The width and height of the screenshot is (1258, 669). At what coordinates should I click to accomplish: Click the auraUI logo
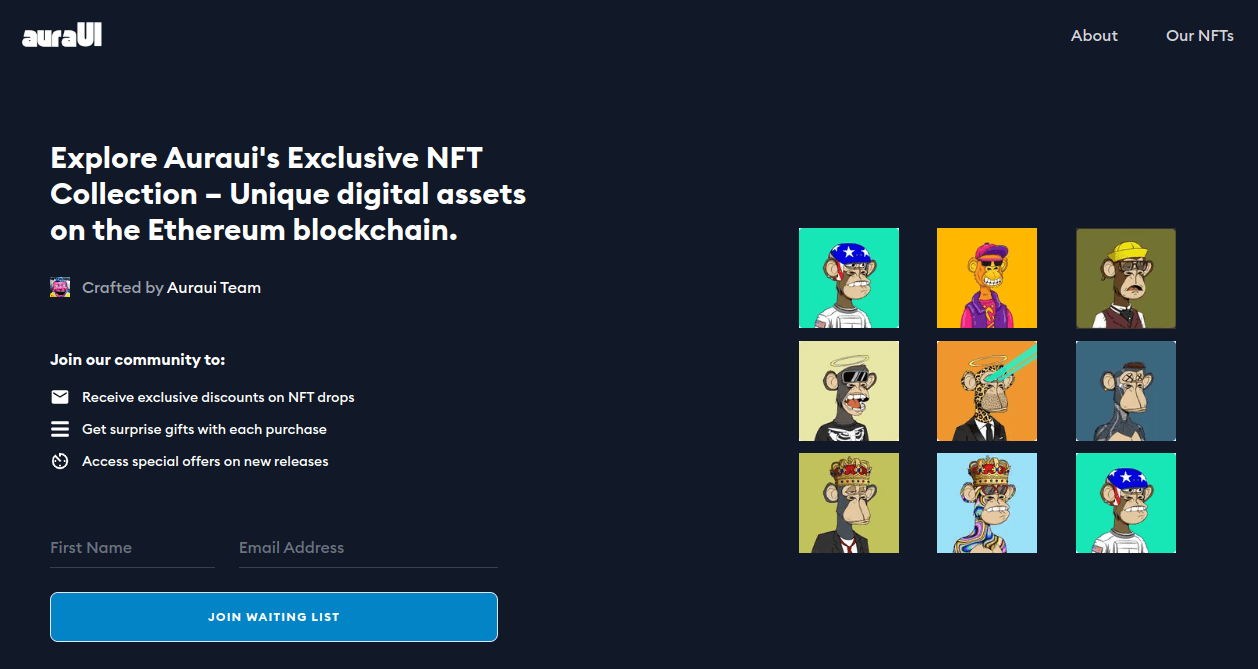coord(62,36)
